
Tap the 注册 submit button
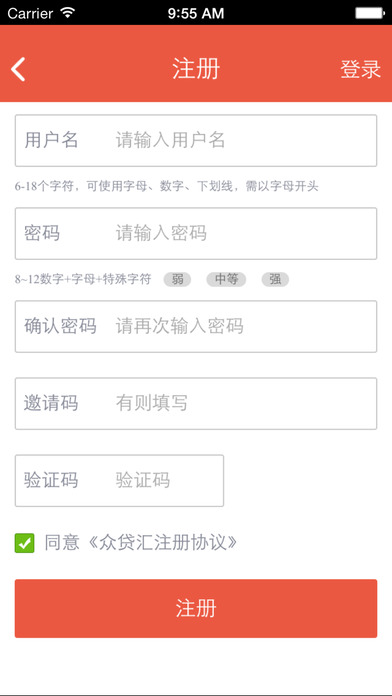tap(196, 608)
